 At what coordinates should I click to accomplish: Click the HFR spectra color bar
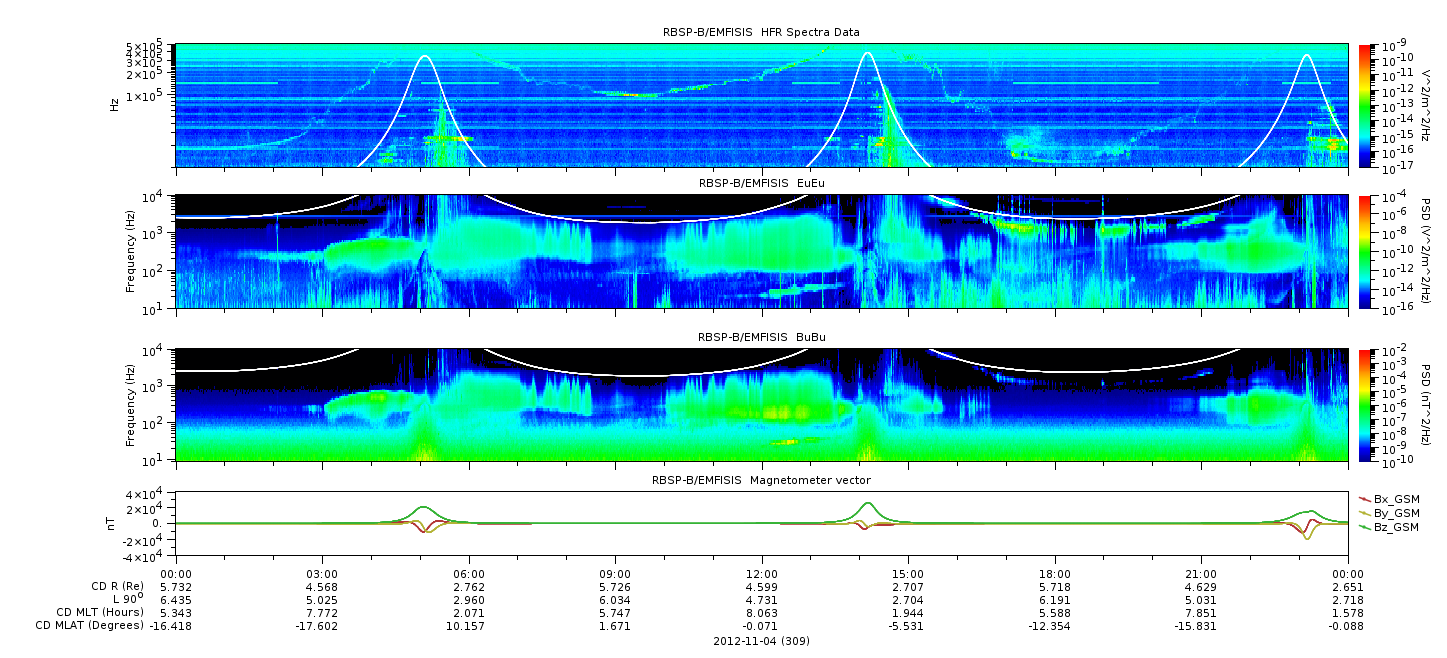(1365, 105)
